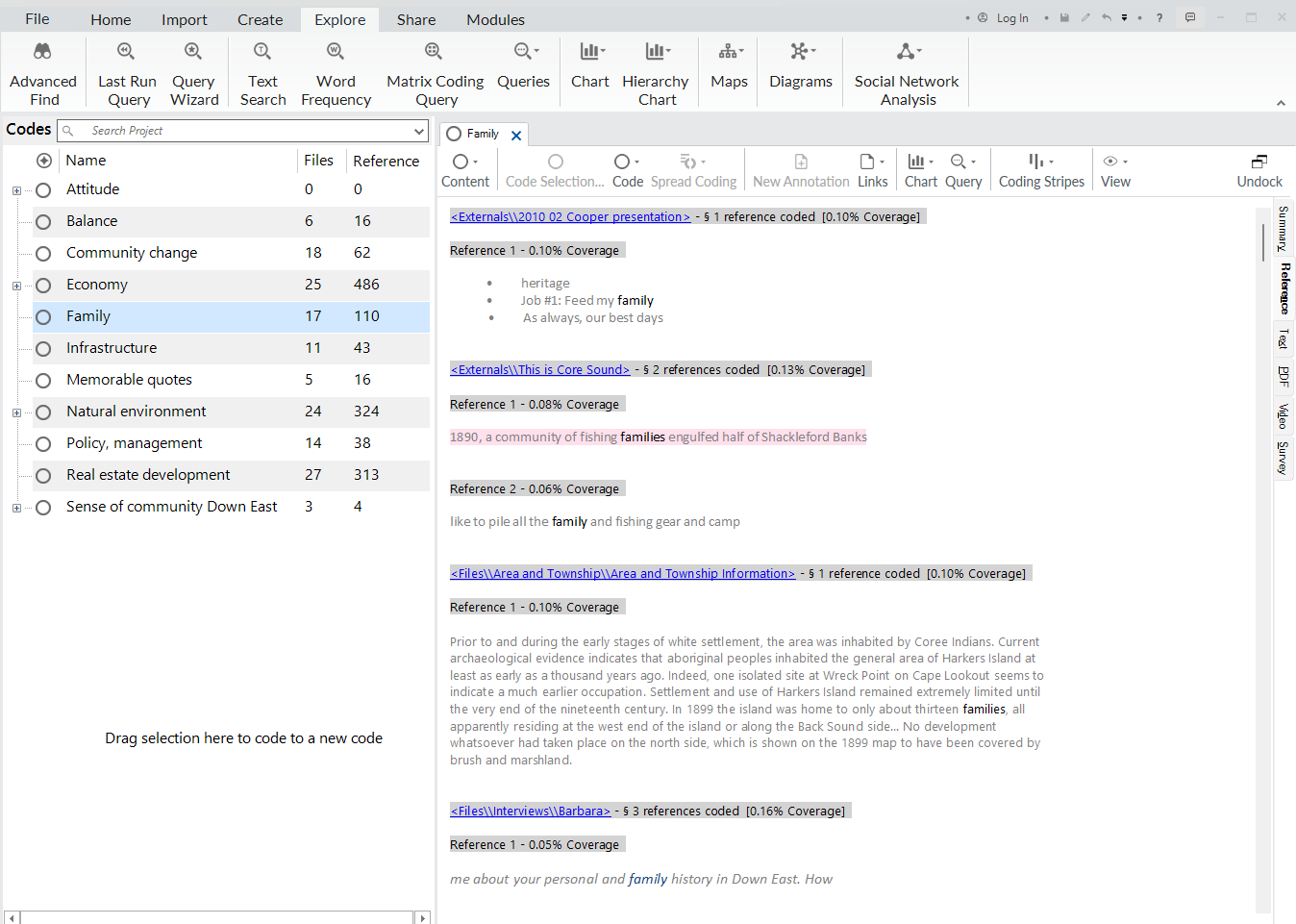Select the code circle beside Economy
The width and height of the screenshot is (1296, 924).
point(42,284)
